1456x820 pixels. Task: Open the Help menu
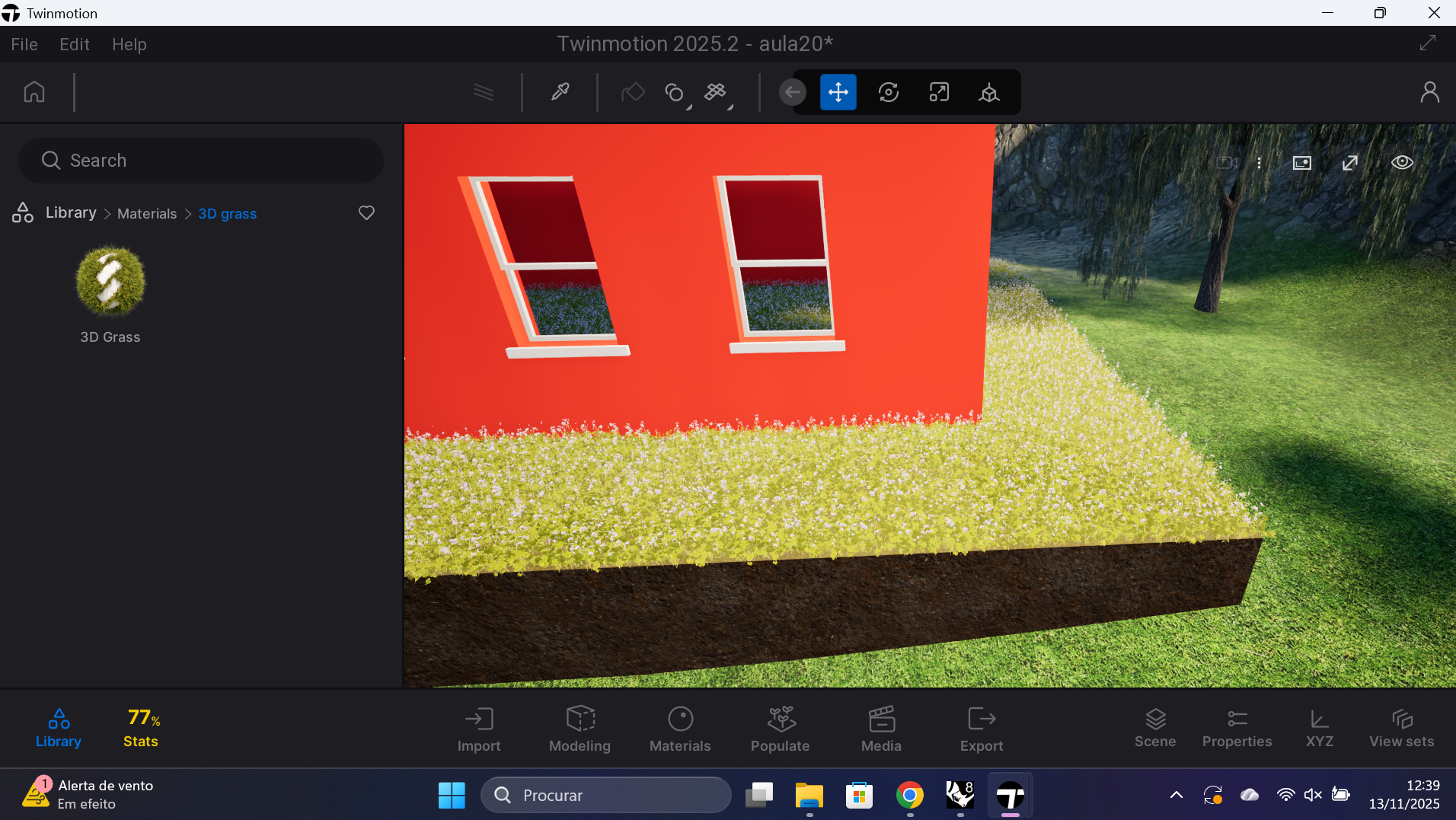pyautogui.click(x=129, y=44)
